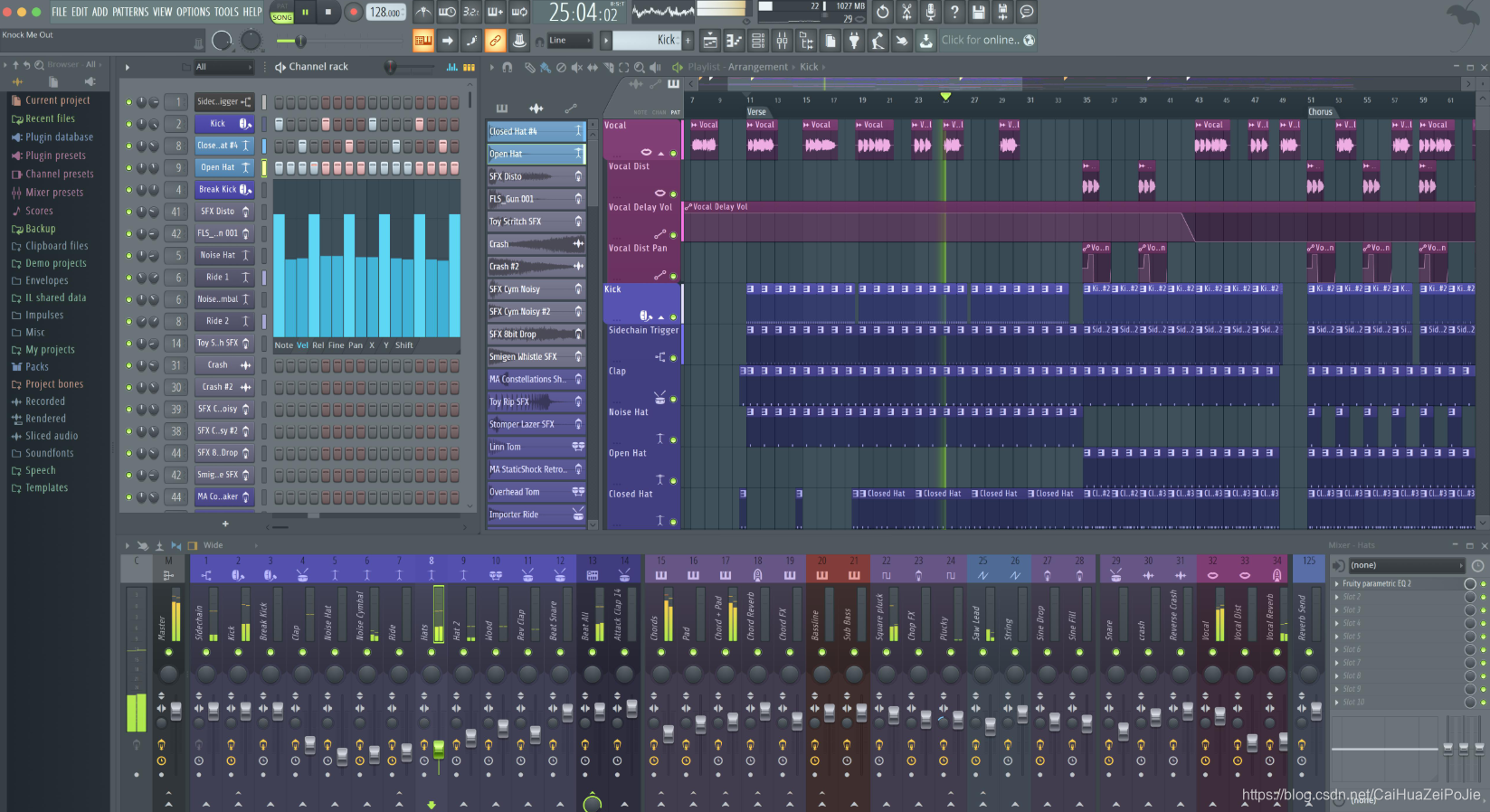Add new pattern with plus button
The height and width of the screenshot is (812, 1490).
click(688, 40)
